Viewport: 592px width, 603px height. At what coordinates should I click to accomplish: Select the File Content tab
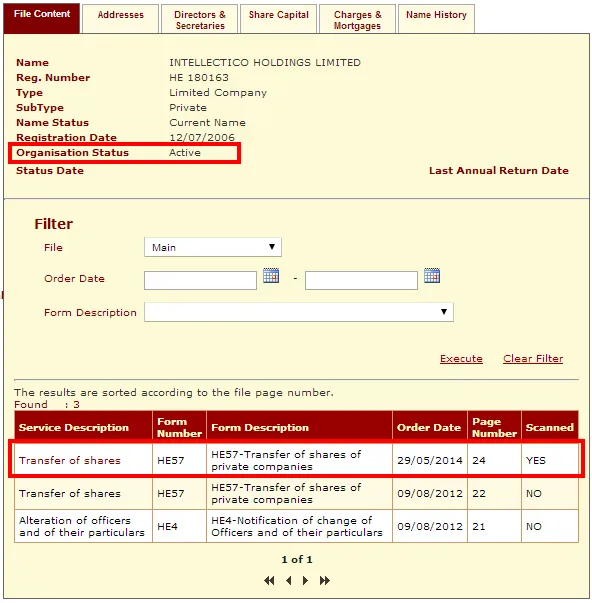tap(42, 18)
